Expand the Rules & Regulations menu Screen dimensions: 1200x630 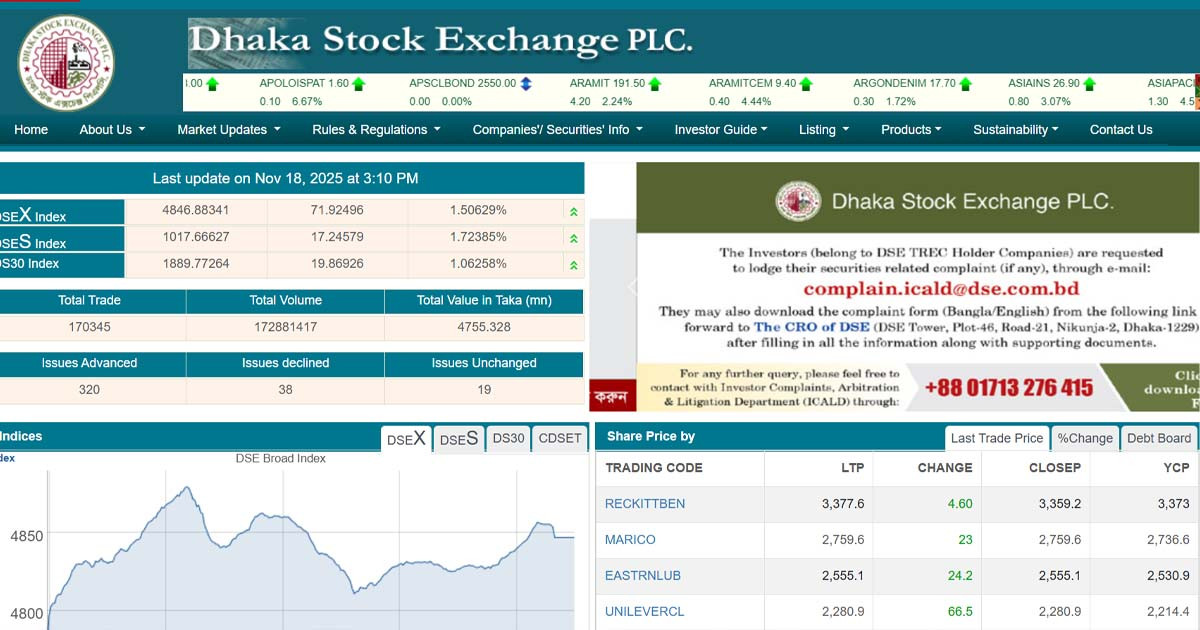coord(376,130)
